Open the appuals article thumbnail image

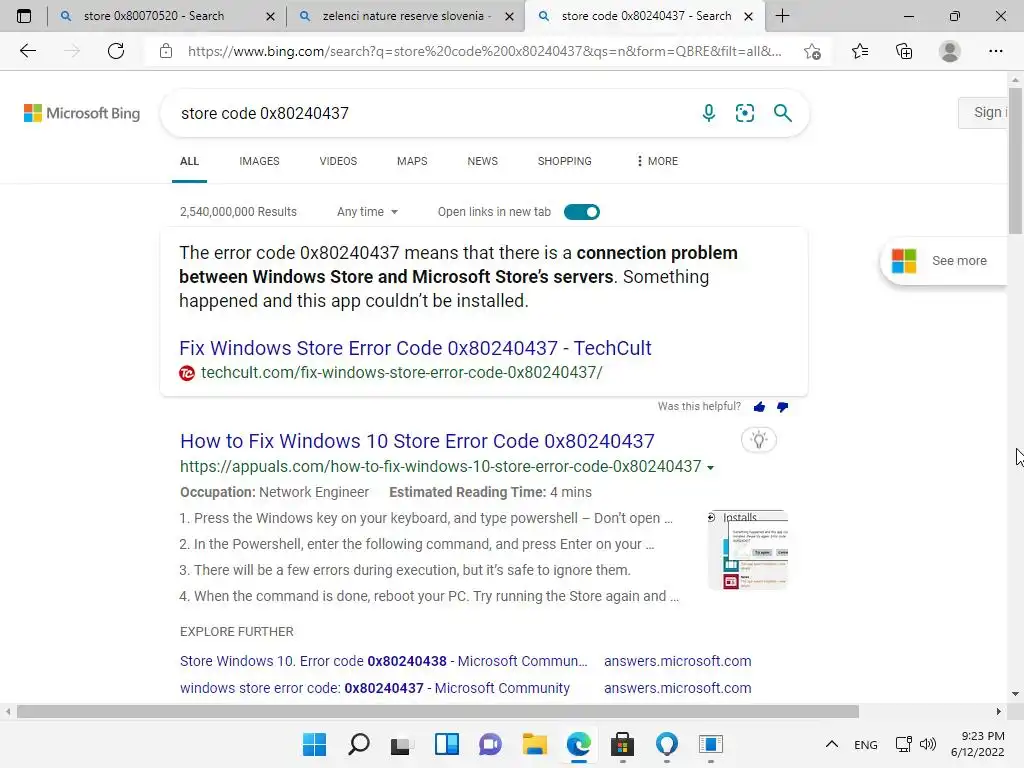[748, 550]
